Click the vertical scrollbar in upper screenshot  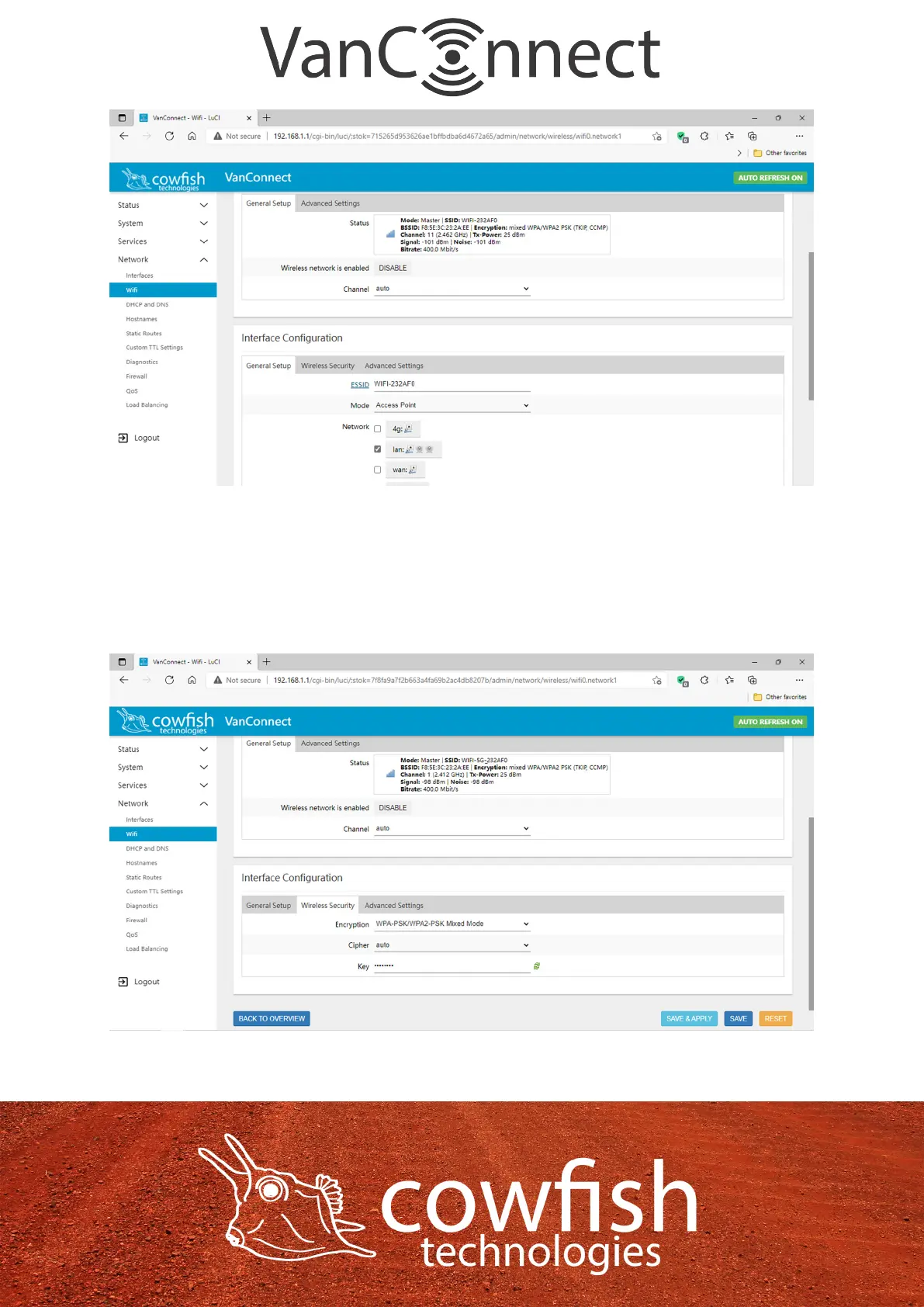pyautogui.click(x=811, y=326)
